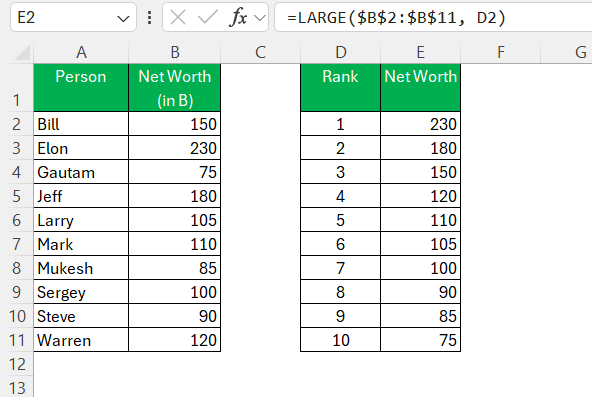Select column E header
This screenshot has width=592, height=397.
[x=420, y=52]
